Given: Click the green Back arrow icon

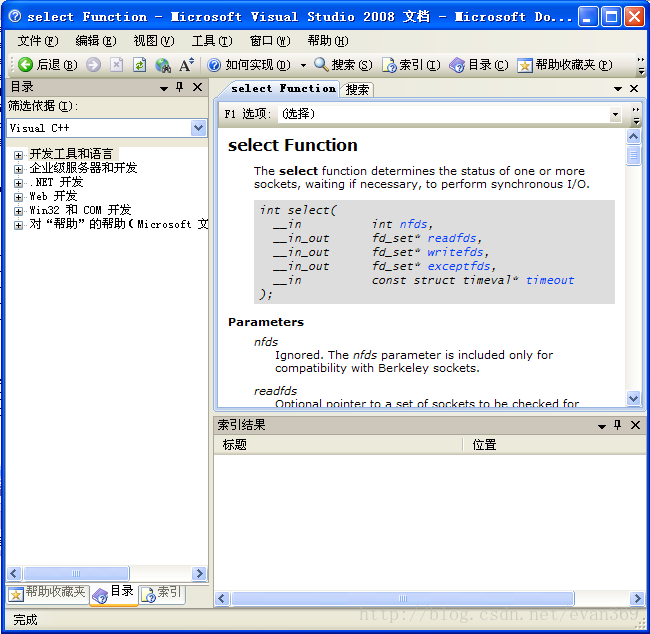Looking at the screenshot, I should [x=25, y=65].
